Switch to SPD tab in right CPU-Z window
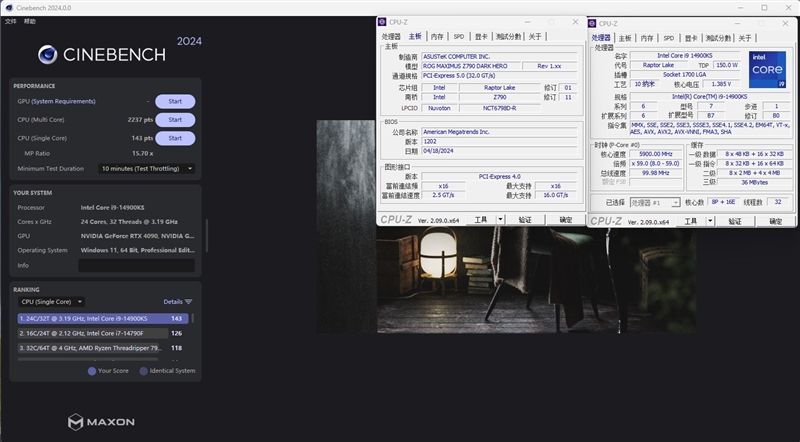800x442 pixels. point(669,38)
